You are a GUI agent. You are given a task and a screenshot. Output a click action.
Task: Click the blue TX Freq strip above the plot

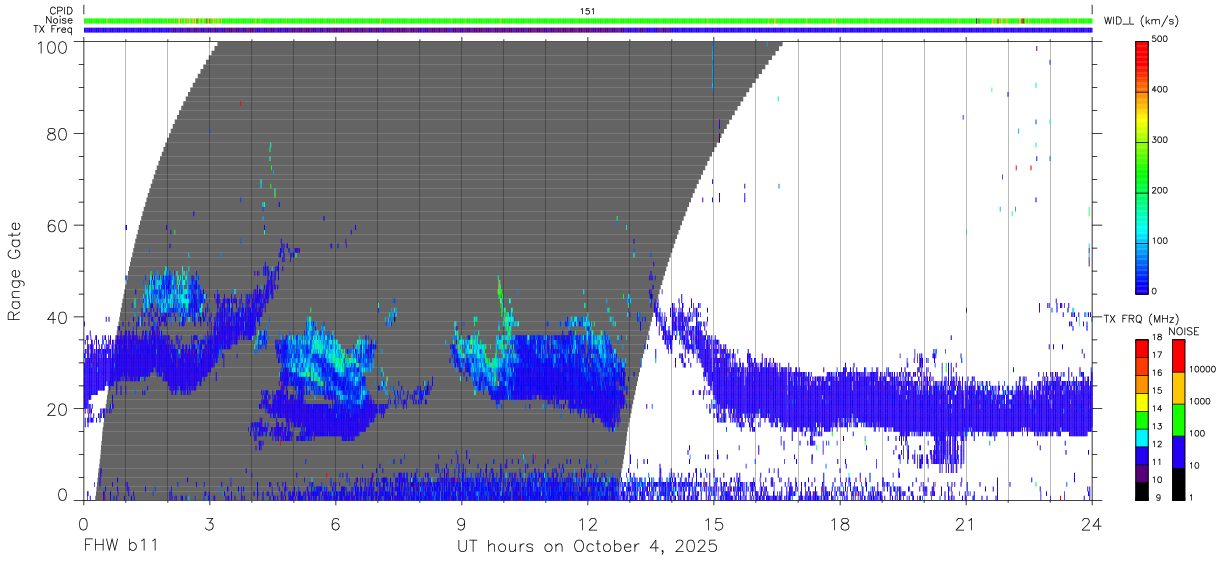(588, 29)
